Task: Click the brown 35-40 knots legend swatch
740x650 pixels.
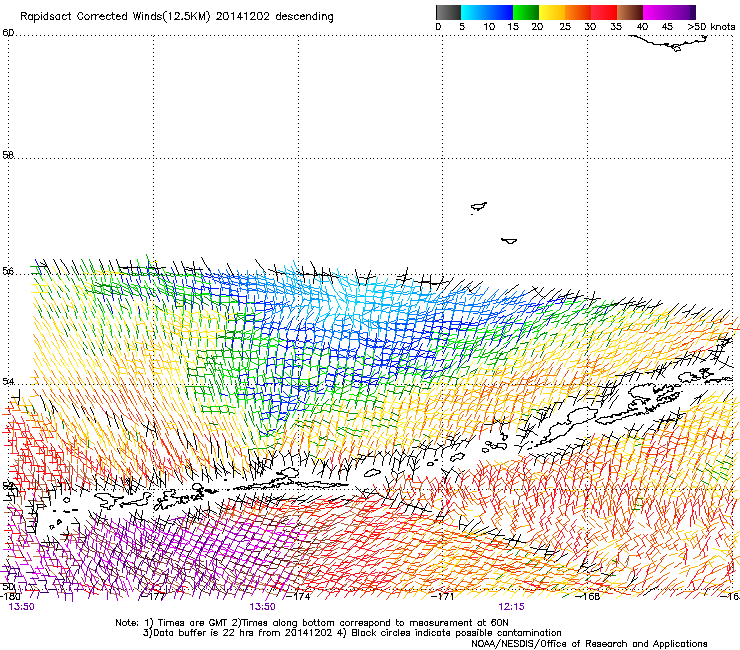Action: (630, 12)
